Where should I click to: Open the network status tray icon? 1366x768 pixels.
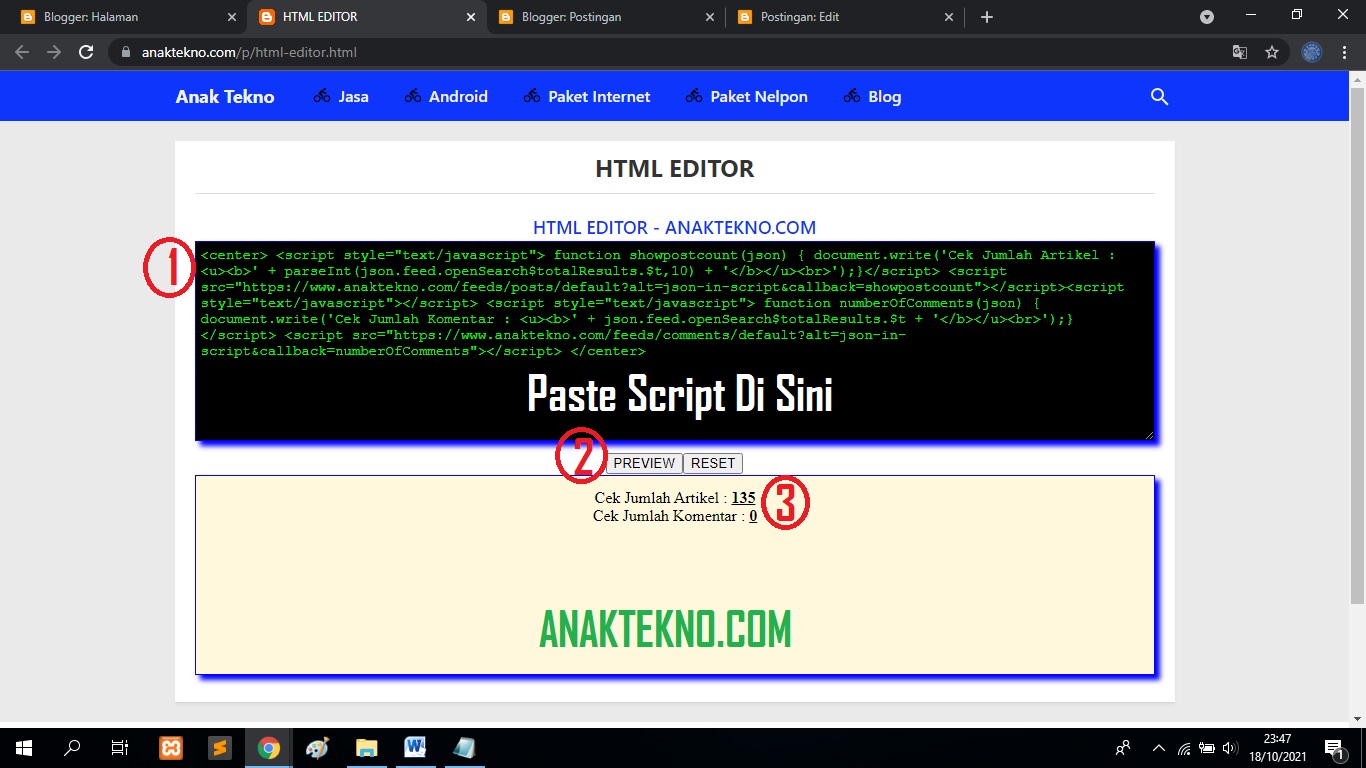click(x=1184, y=748)
